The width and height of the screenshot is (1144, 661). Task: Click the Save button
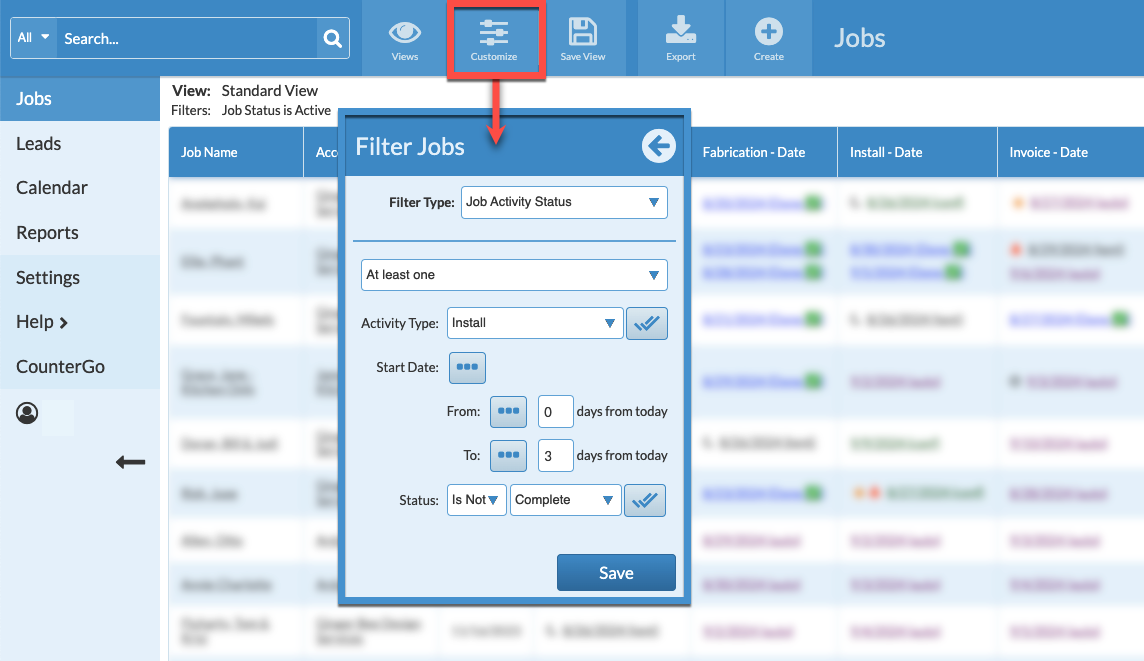(x=617, y=573)
